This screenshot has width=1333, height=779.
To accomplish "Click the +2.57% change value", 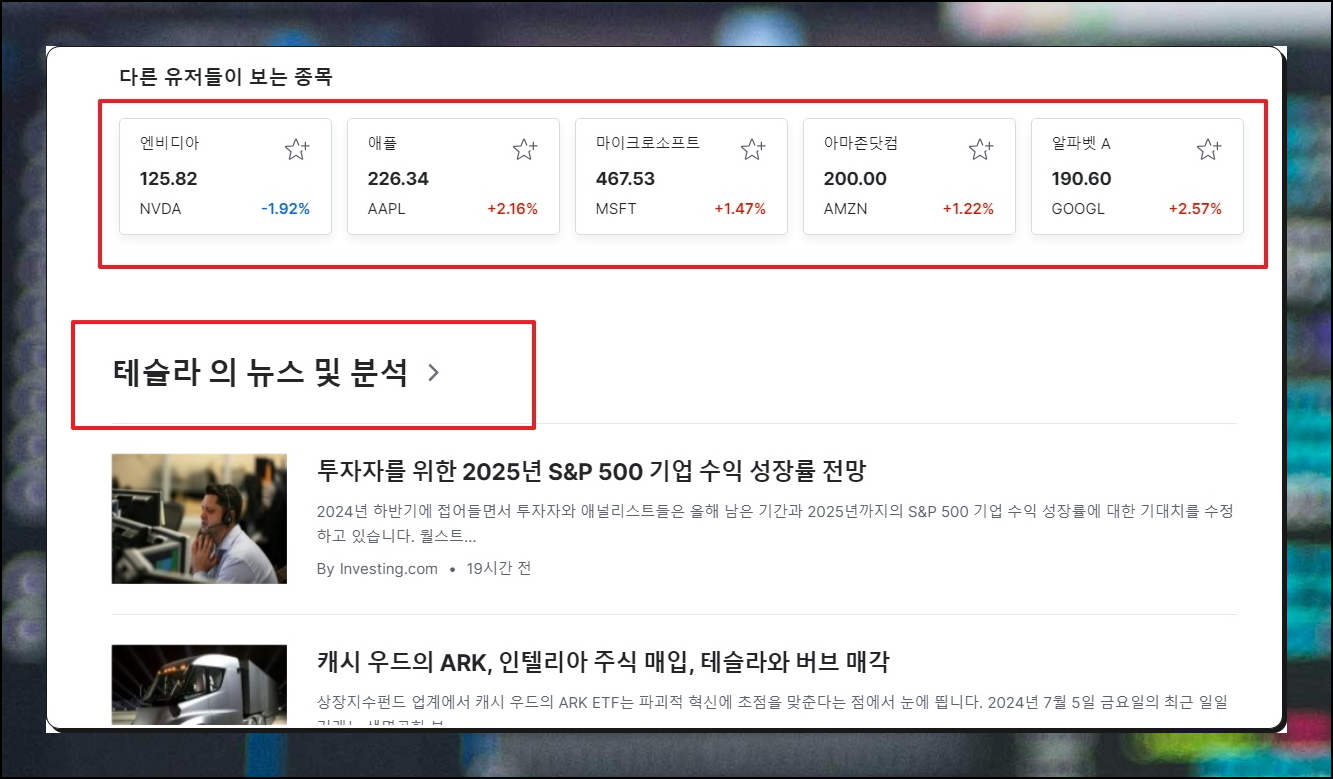I will pyautogui.click(x=1195, y=209).
